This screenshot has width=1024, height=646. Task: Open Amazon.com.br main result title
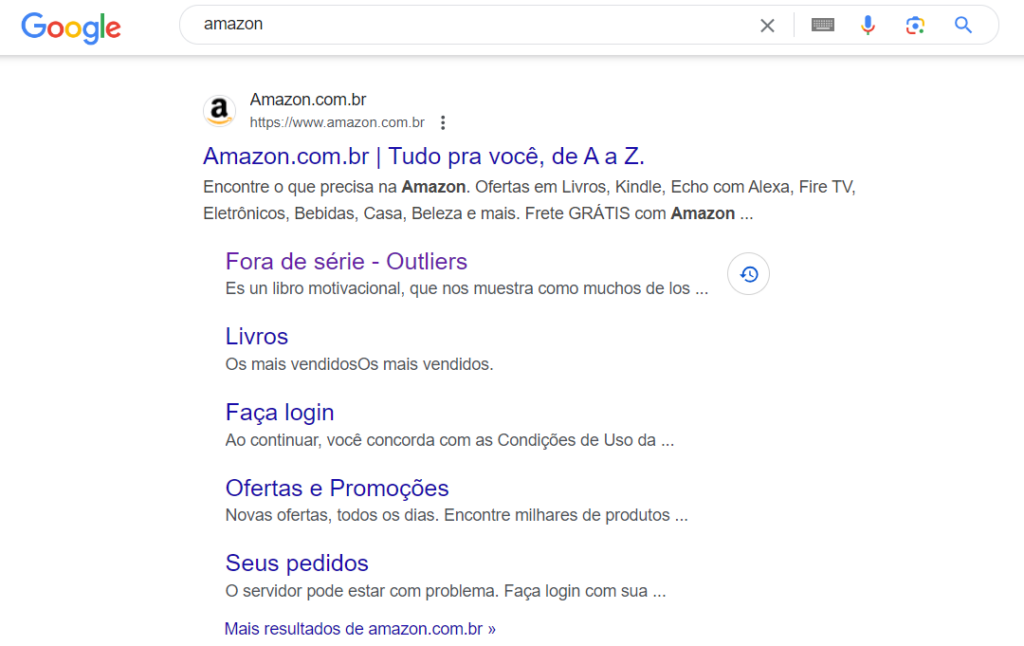(423, 156)
